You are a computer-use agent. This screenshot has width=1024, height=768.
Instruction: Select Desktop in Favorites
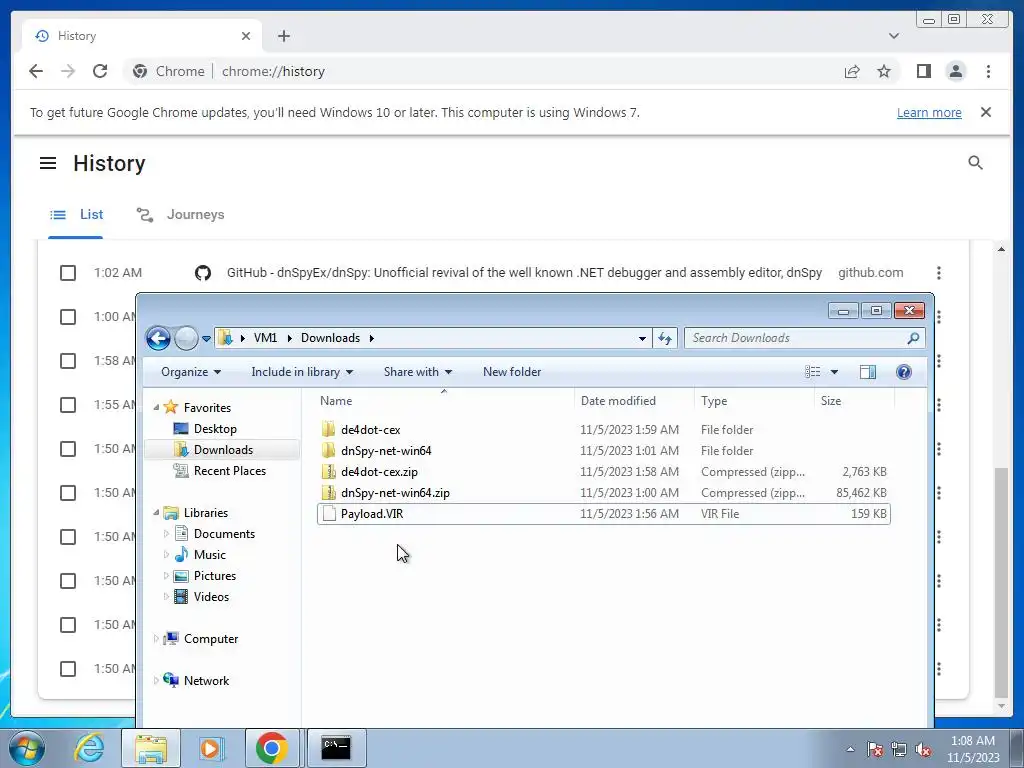coord(214,429)
